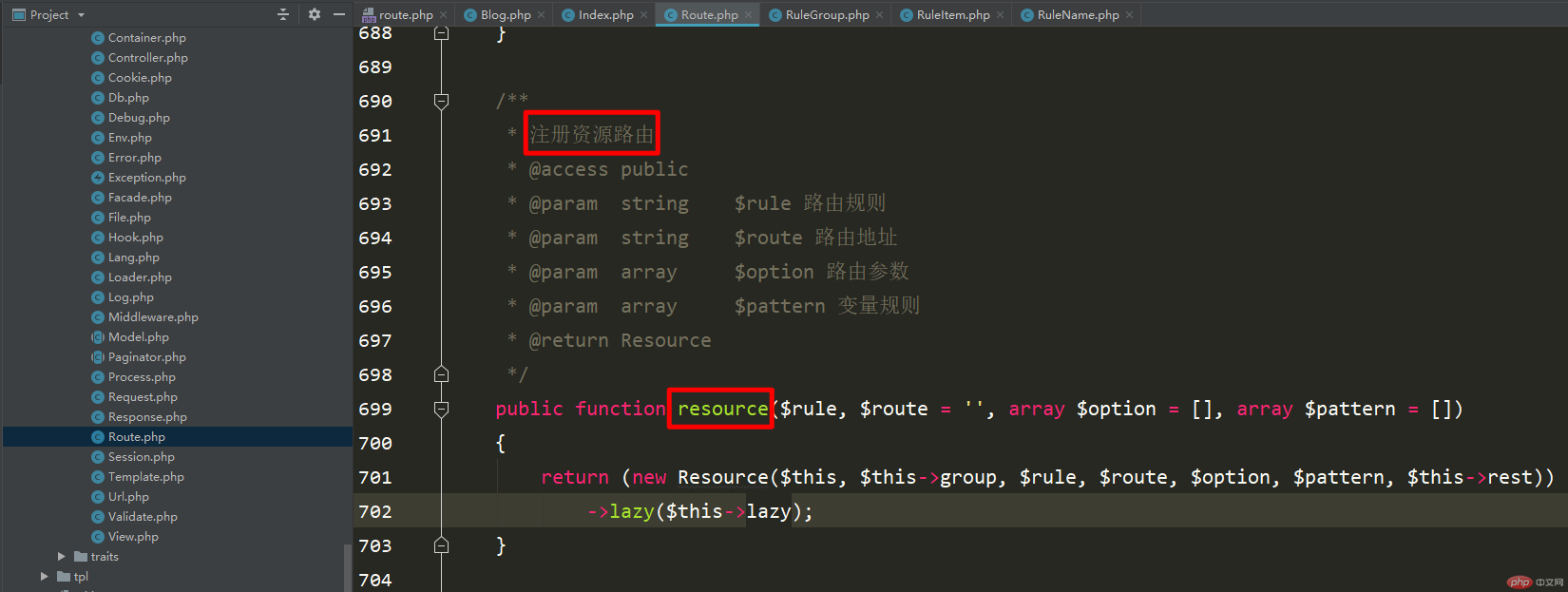Click the Session.php class icon
This screenshot has height=592, width=1568.
pyautogui.click(x=98, y=457)
